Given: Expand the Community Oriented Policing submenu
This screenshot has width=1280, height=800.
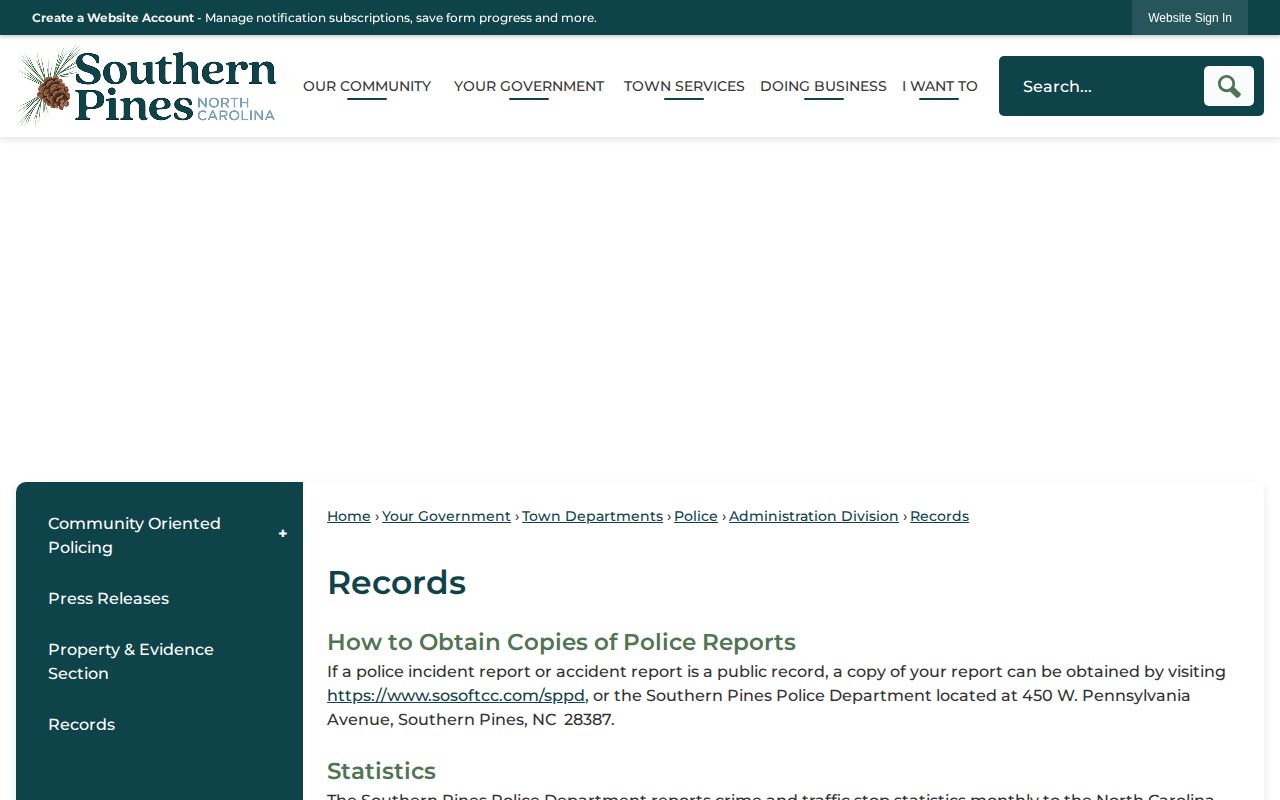Looking at the screenshot, I should [x=283, y=534].
